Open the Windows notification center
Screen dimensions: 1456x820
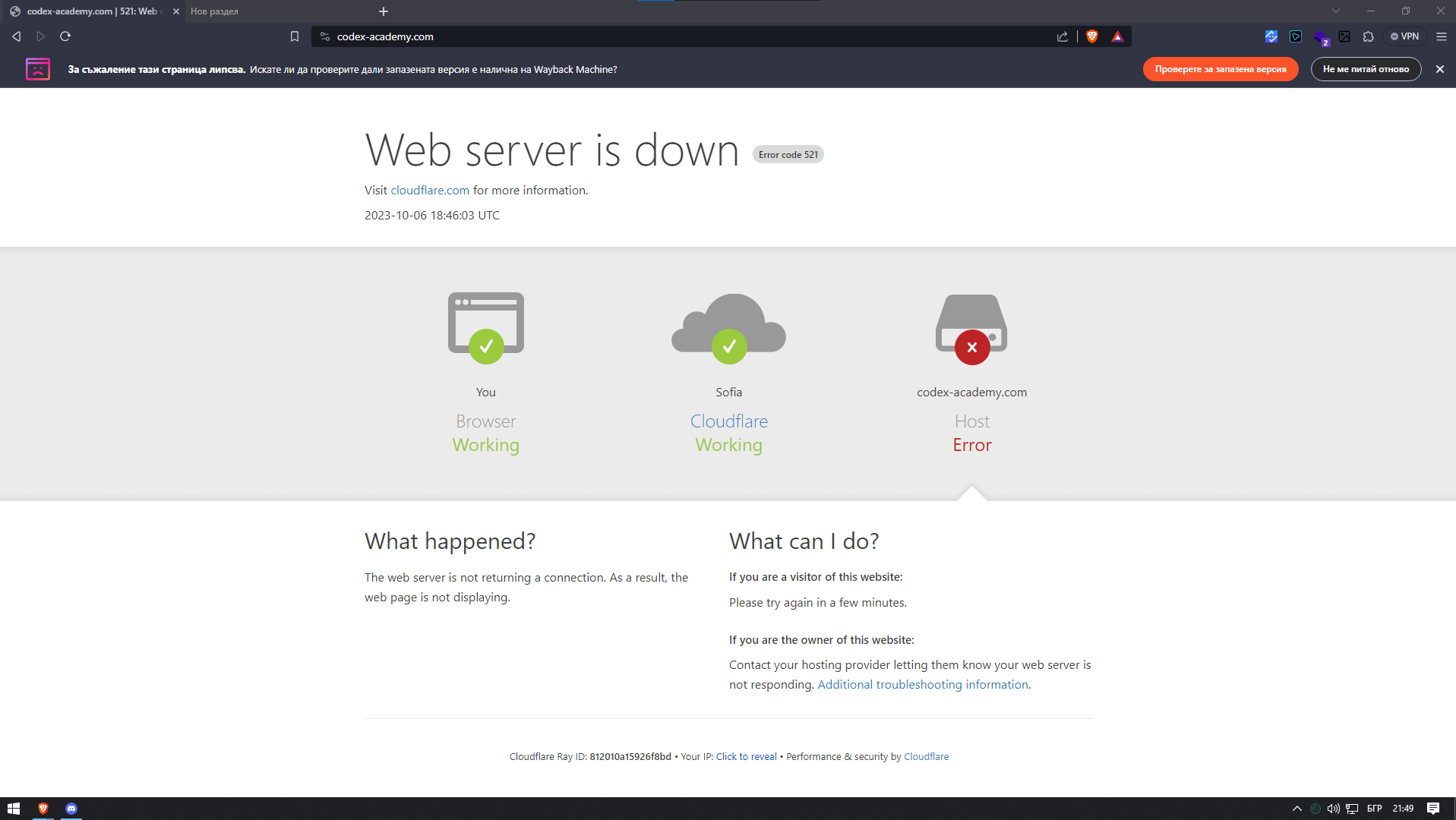click(1433, 809)
